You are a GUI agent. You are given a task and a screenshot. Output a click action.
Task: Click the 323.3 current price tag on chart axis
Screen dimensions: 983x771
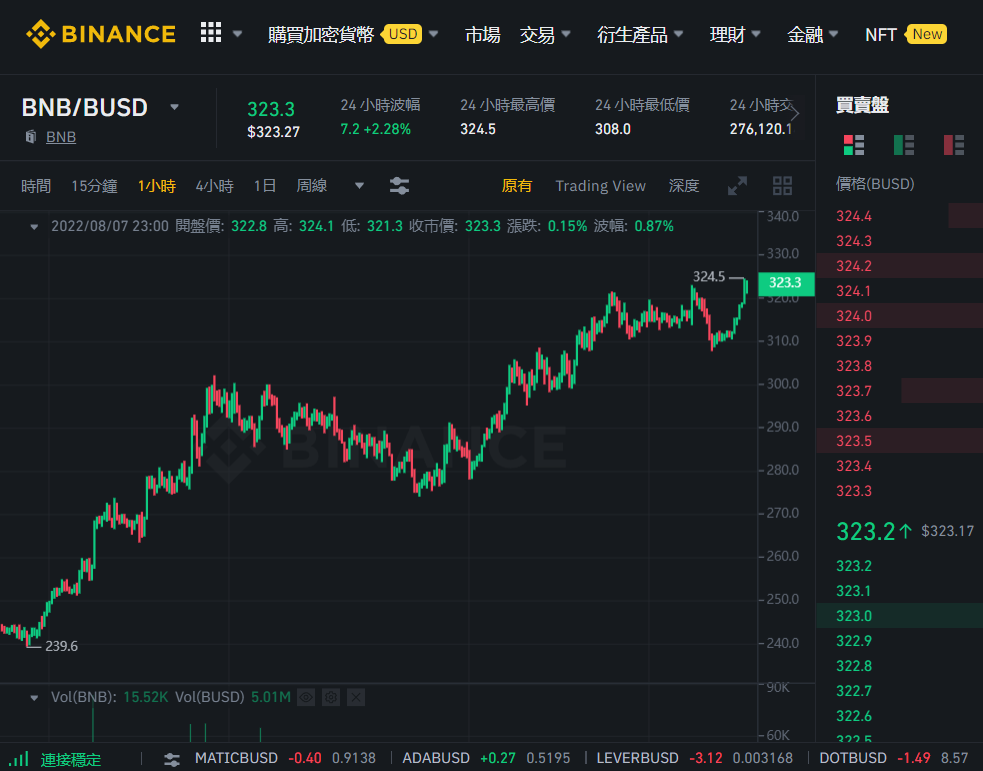coord(786,283)
